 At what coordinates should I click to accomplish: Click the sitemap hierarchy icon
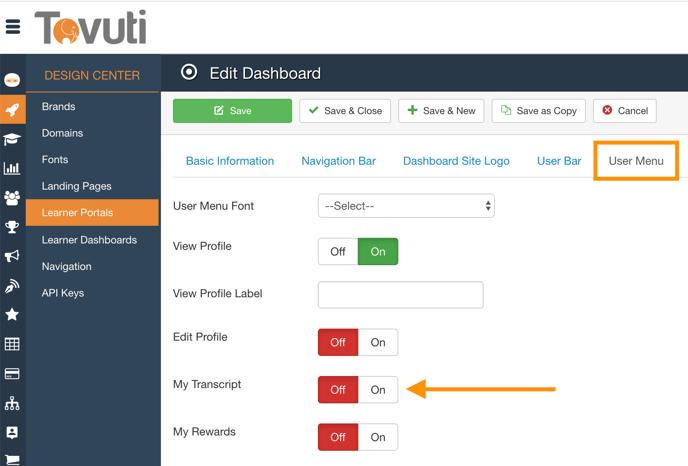pos(12,403)
